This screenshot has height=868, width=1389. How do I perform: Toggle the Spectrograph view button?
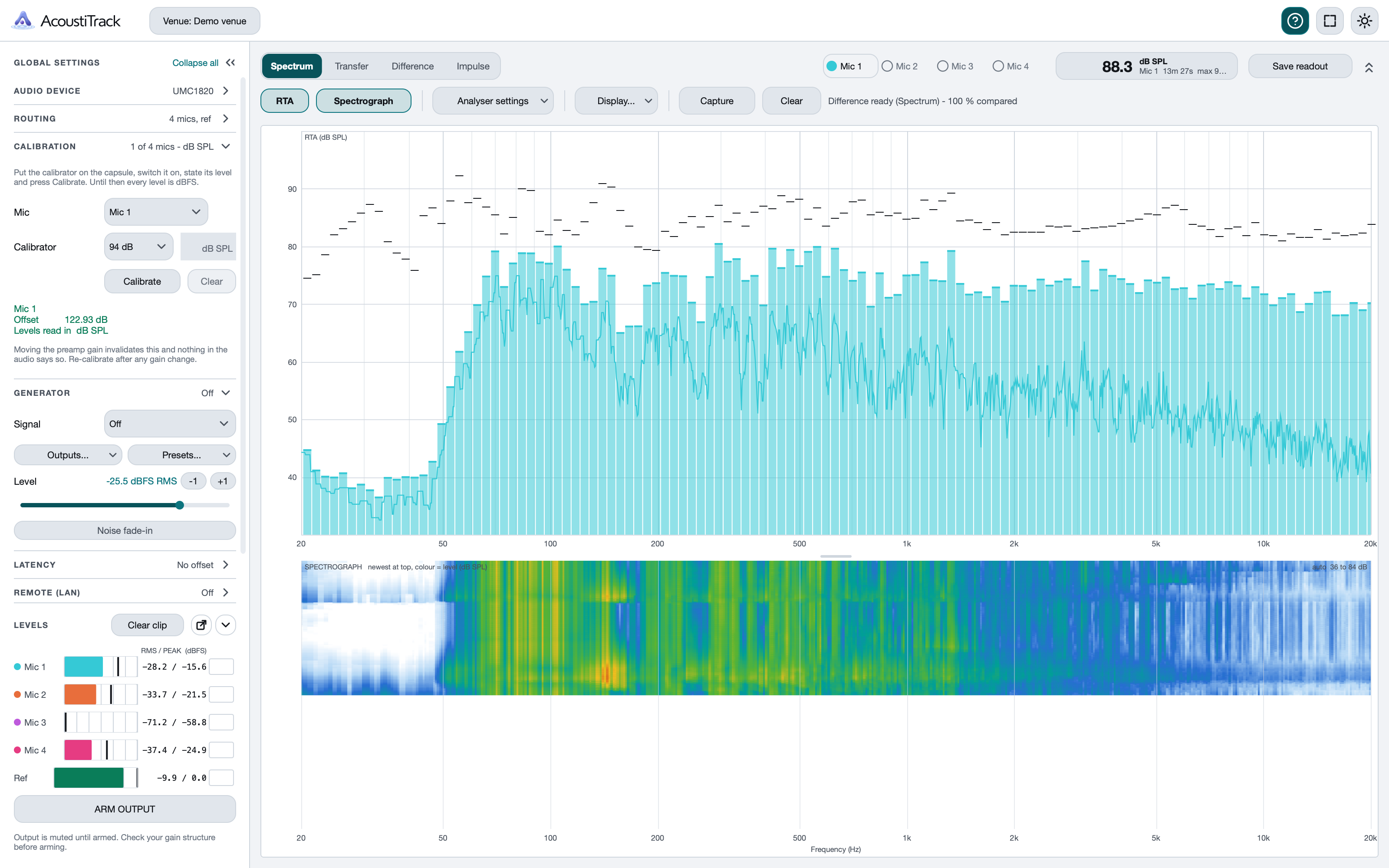[x=363, y=100]
